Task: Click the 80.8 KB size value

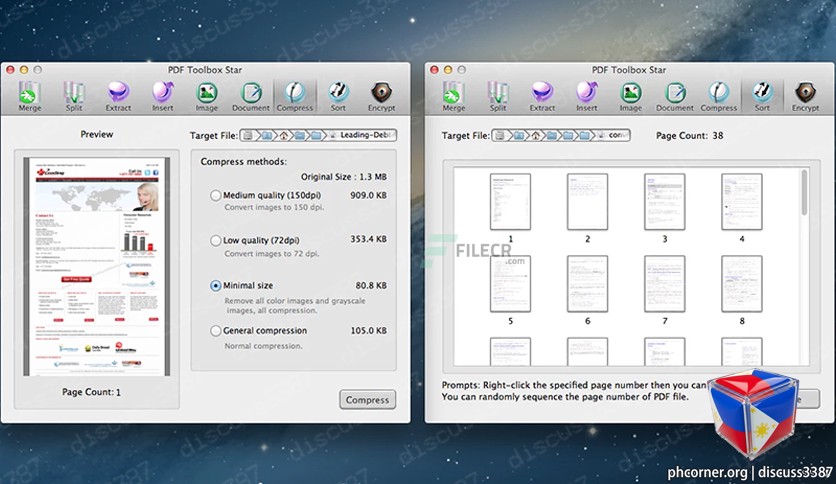Action: 371,286
